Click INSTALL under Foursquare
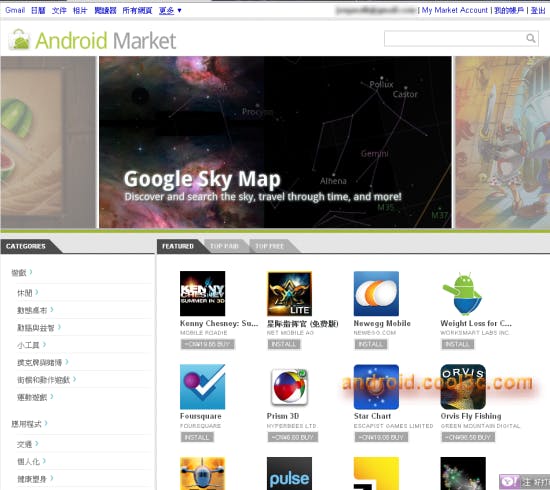The image size is (550, 490). pyautogui.click(x=197, y=437)
